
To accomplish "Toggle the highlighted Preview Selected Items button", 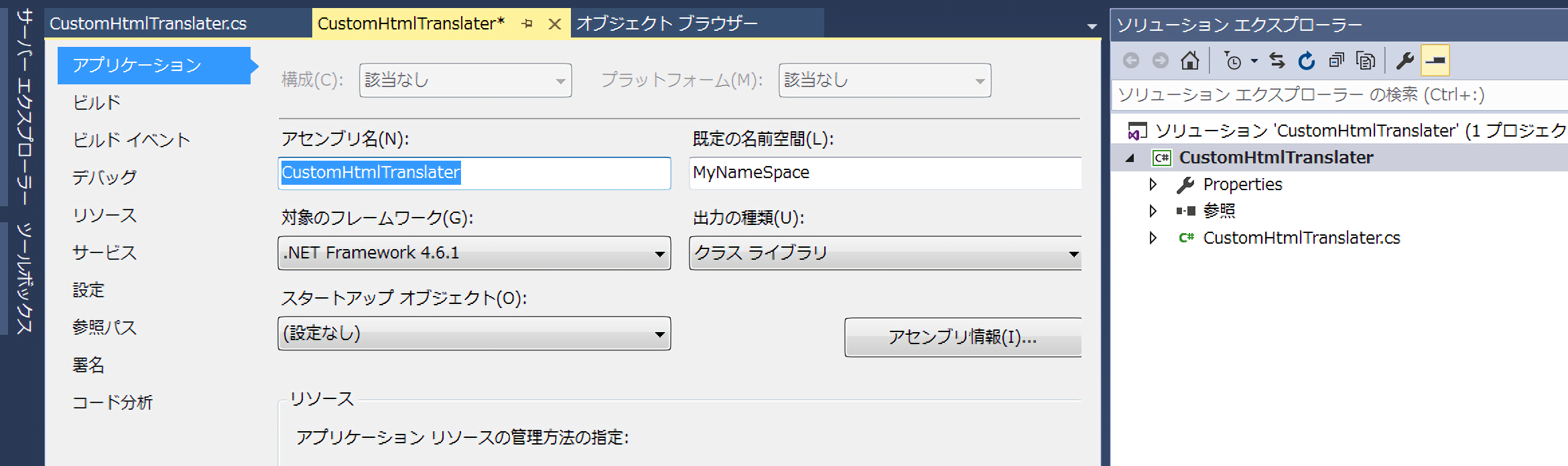I will (1435, 61).
